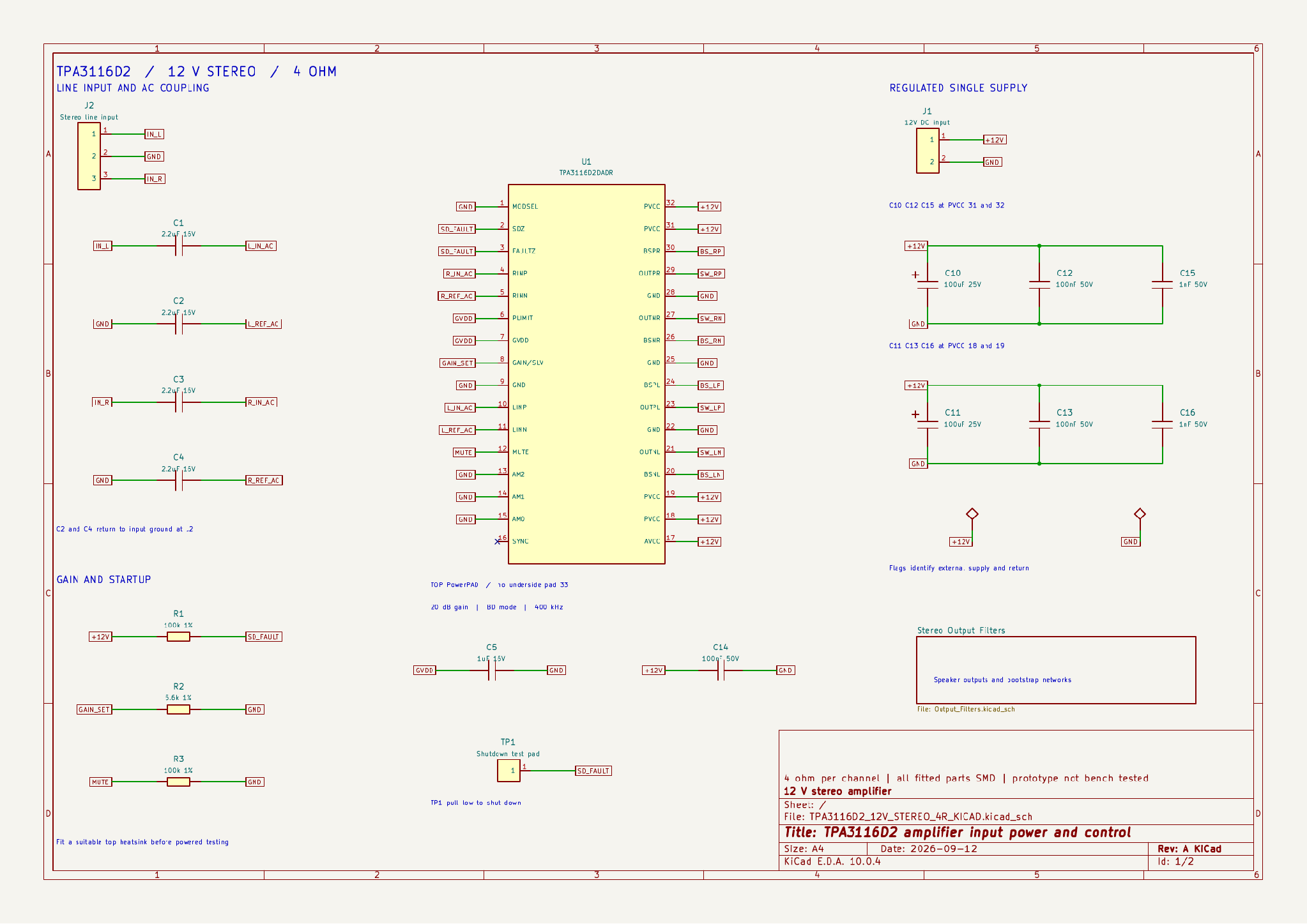This screenshot has width=1307, height=924.
Task: Select the TP1 shutdown test pad symbol
Action: tap(508, 771)
